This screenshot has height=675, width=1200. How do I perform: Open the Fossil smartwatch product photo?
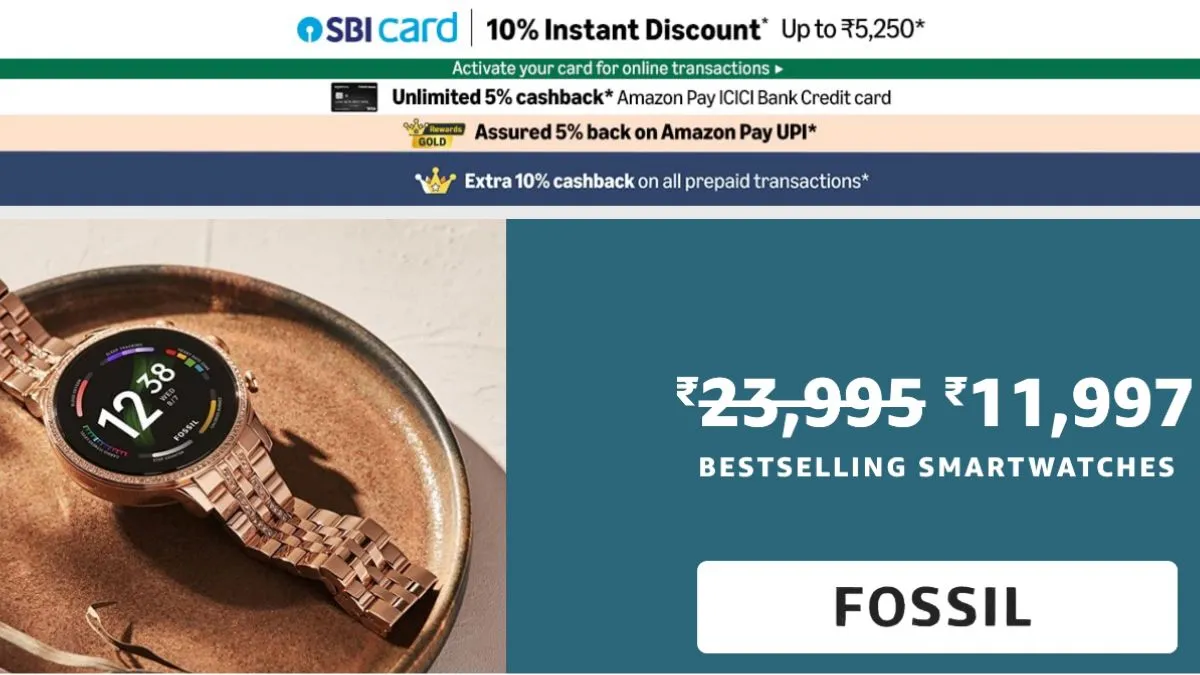click(x=253, y=446)
